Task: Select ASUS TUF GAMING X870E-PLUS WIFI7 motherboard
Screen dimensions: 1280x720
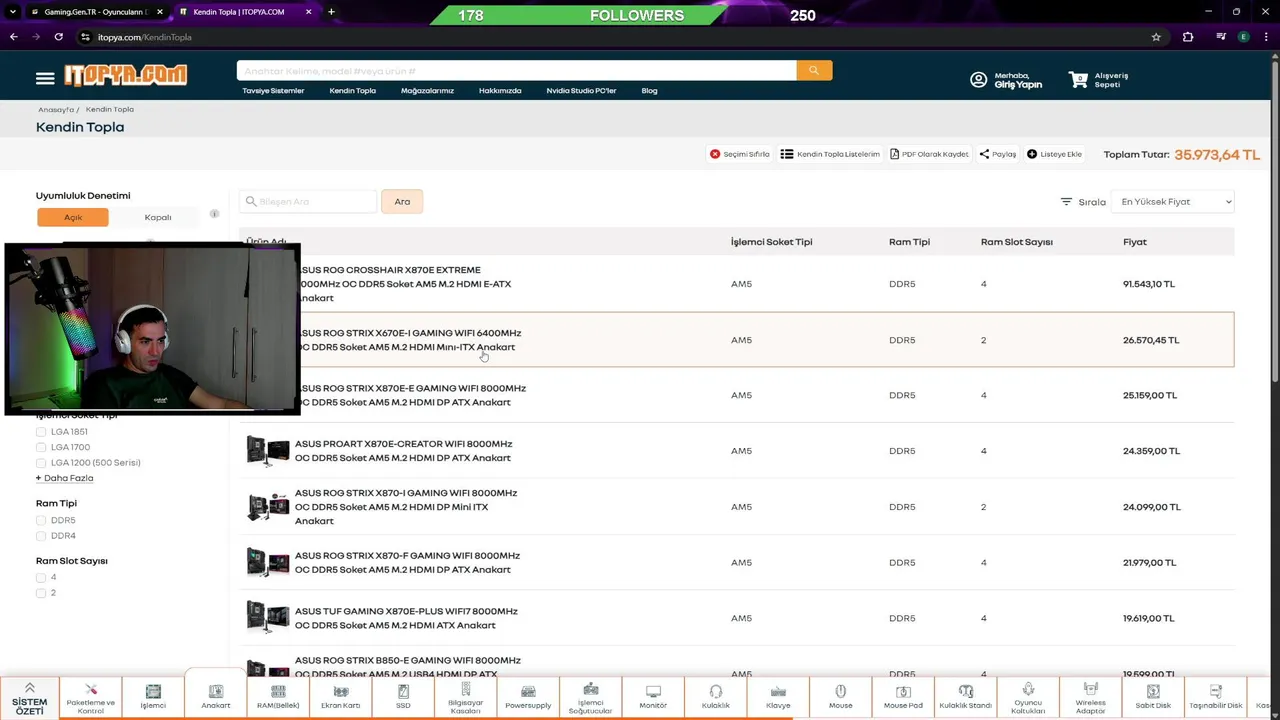Action: pyautogui.click(x=406, y=618)
